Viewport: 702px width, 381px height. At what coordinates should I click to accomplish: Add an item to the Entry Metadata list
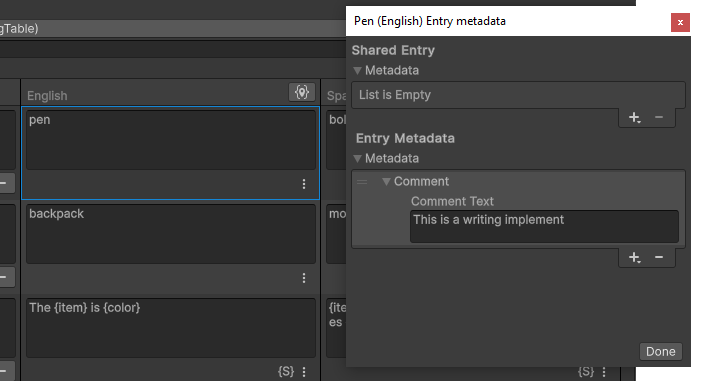[x=634, y=257]
